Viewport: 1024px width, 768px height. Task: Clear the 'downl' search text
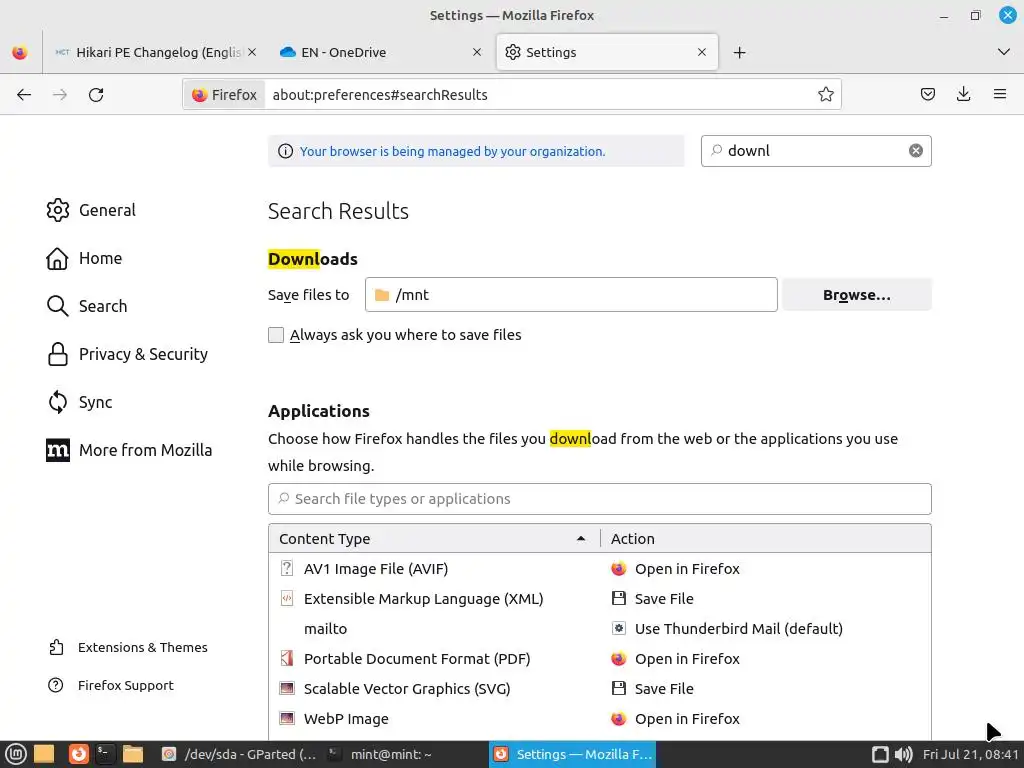click(916, 151)
